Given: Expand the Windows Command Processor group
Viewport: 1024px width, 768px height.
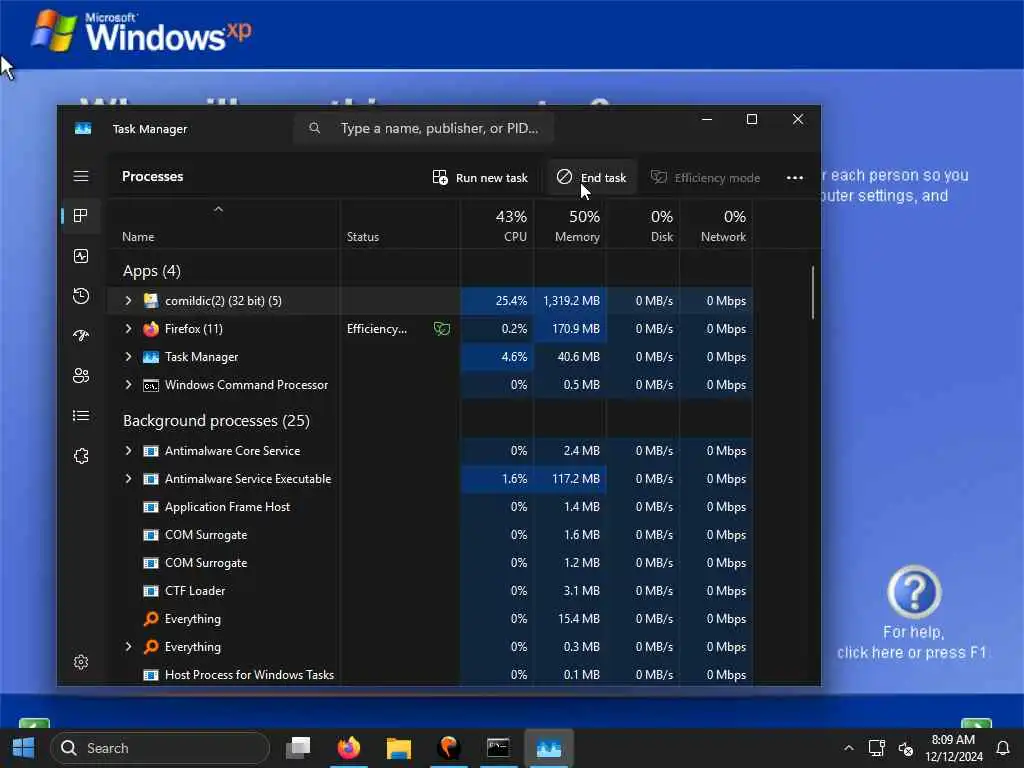Looking at the screenshot, I should click(128, 385).
